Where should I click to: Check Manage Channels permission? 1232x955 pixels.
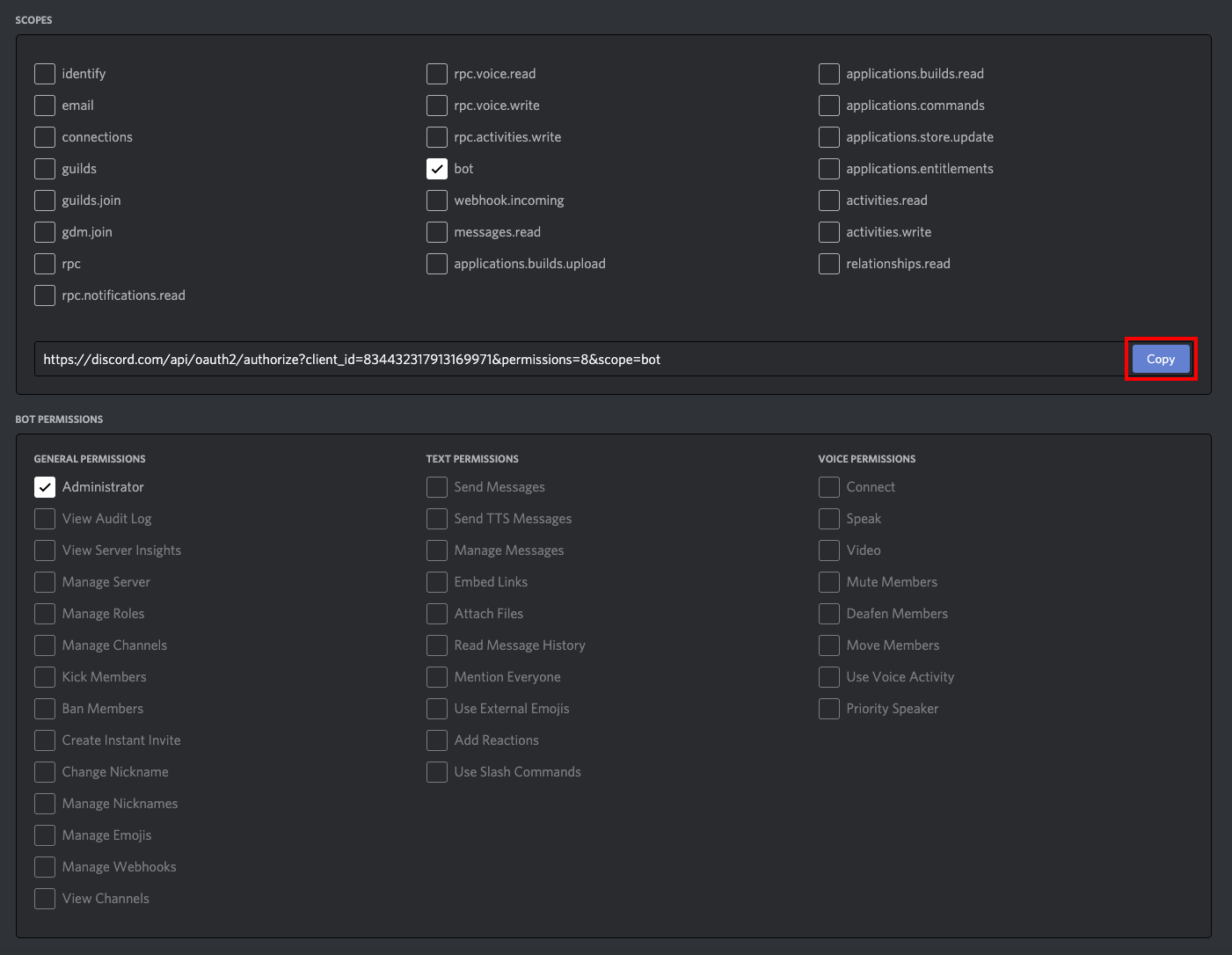pos(45,645)
